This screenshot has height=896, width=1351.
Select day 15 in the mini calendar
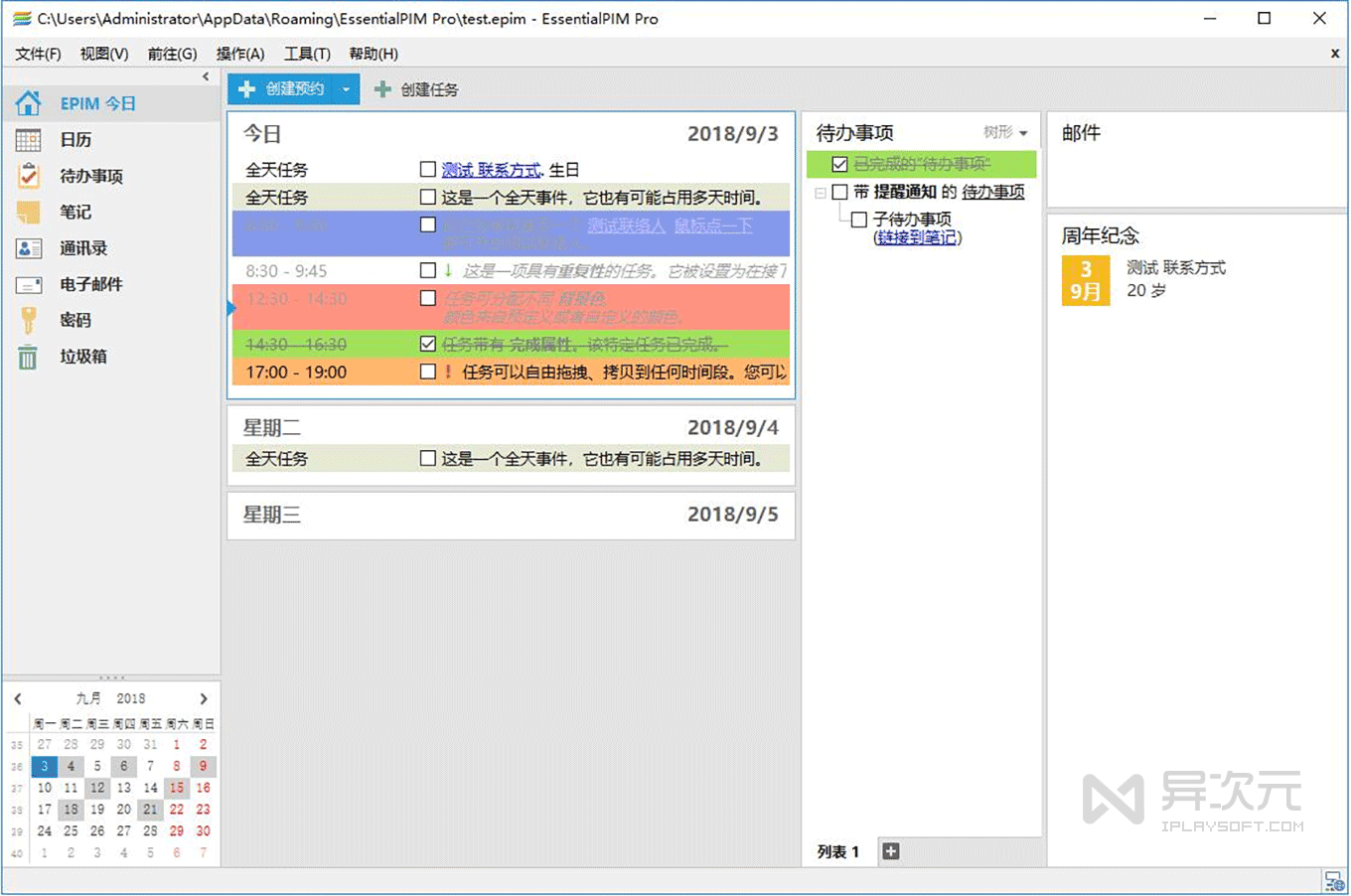click(176, 788)
